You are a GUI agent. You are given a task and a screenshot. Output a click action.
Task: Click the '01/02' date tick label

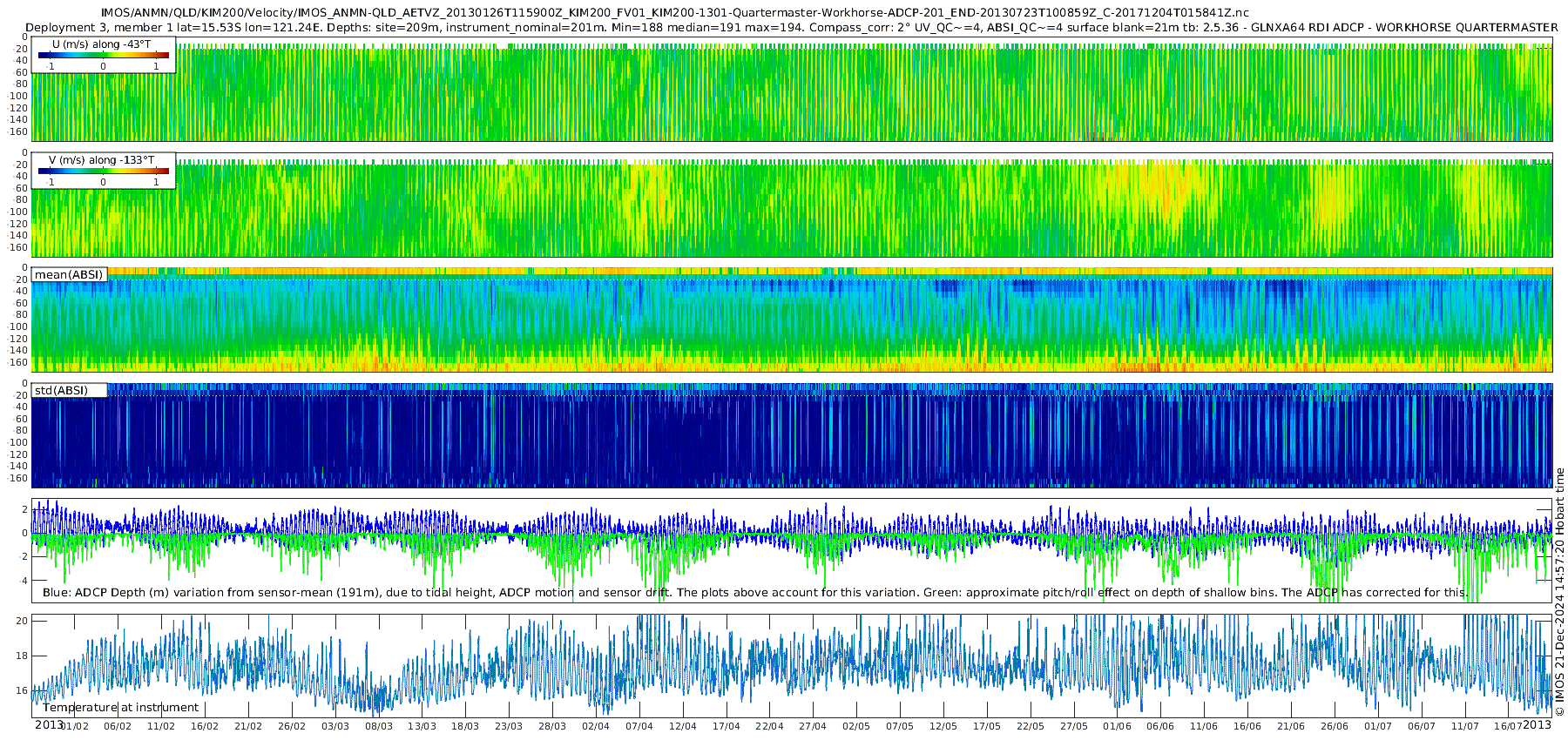[74, 726]
